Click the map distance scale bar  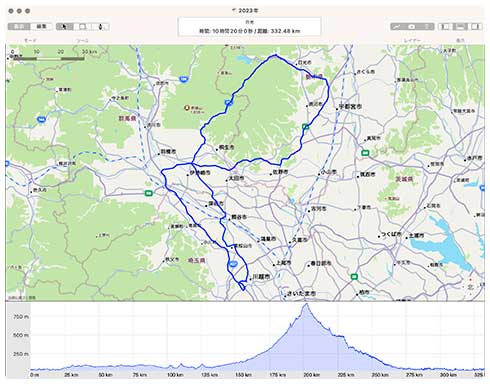tap(47, 59)
